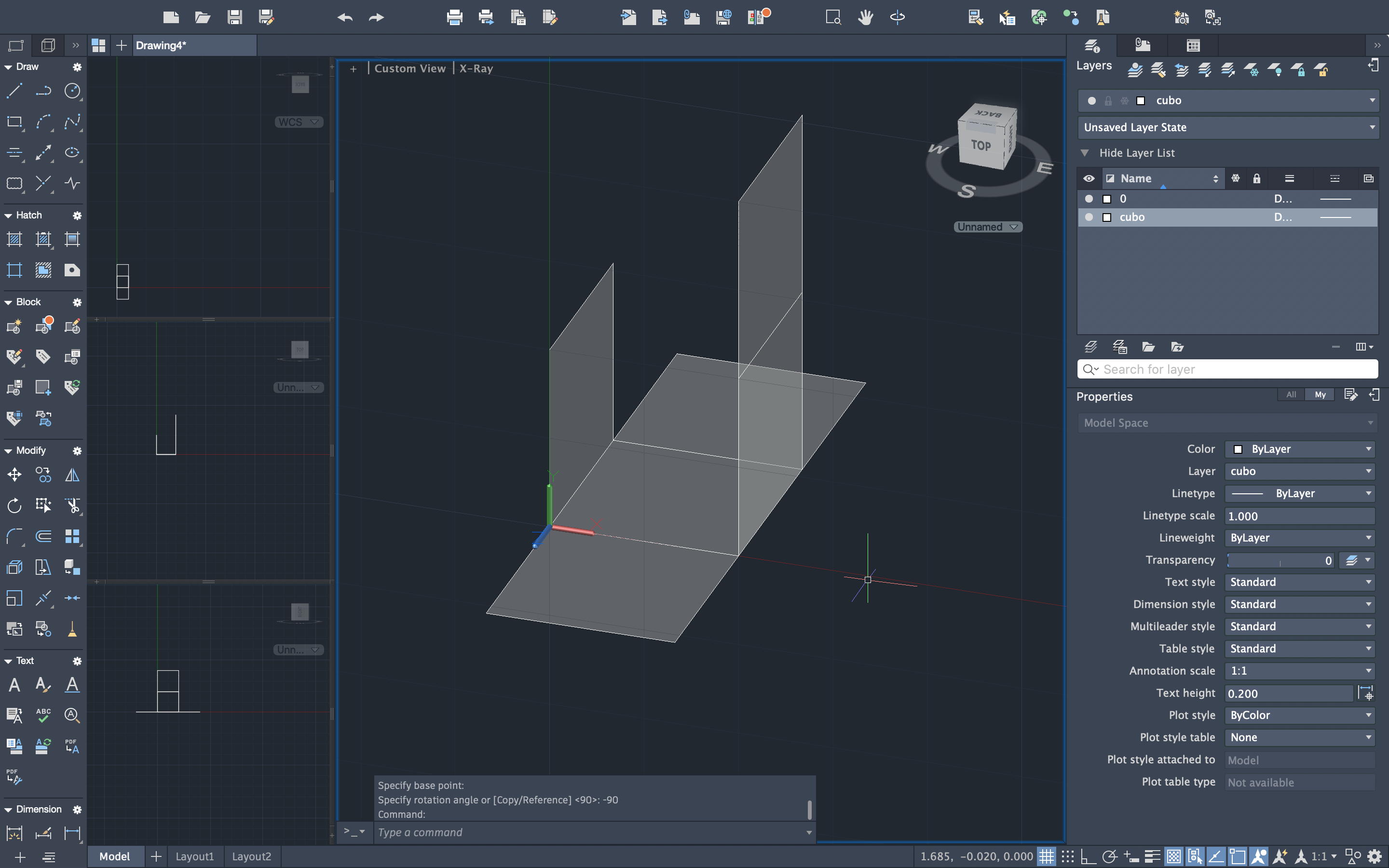Viewport: 1389px width, 868px height.
Task: Add a new layout with plus button
Action: [x=156, y=856]
